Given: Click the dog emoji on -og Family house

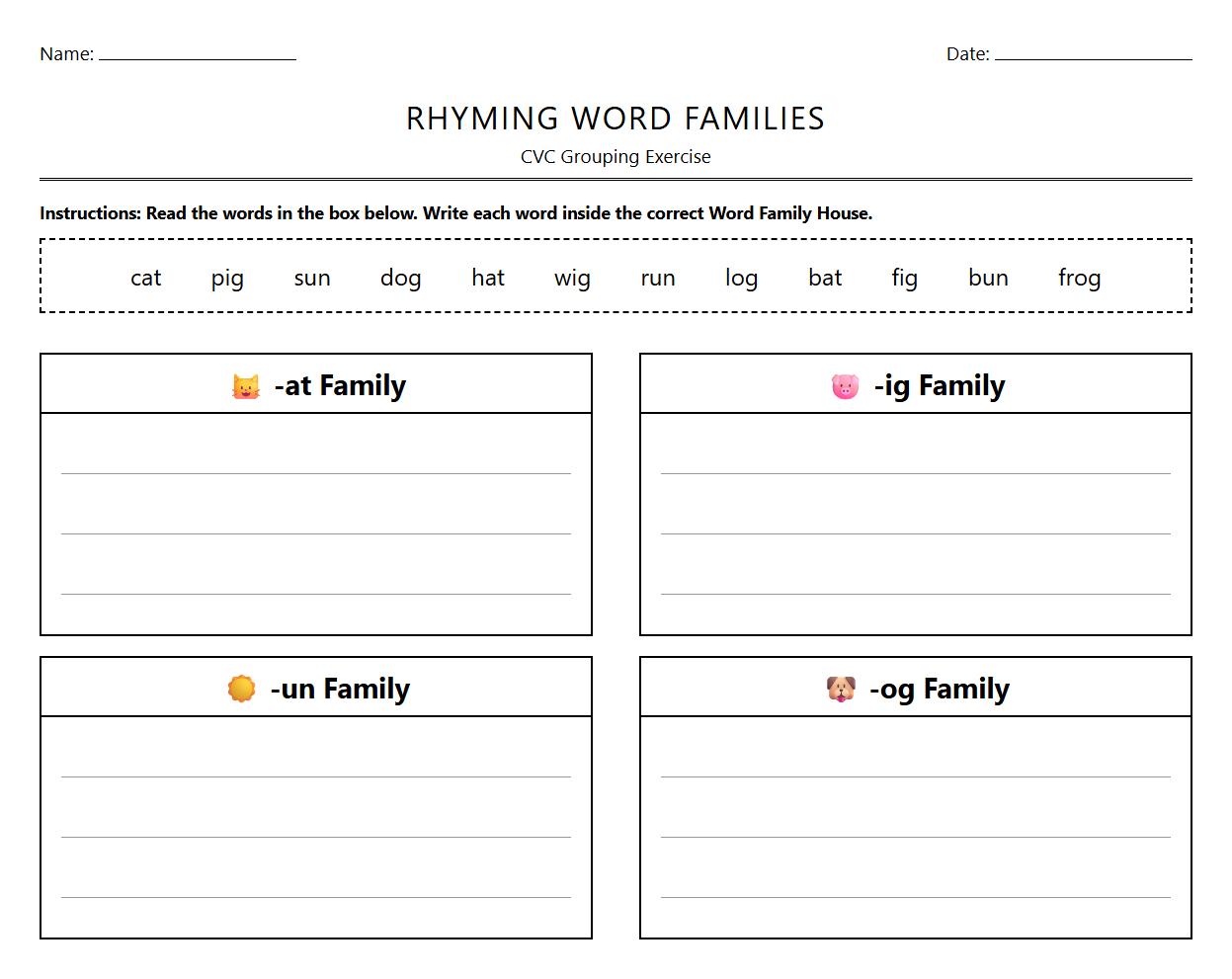Looking at the screenshot, I should click(x=840, y=688).
